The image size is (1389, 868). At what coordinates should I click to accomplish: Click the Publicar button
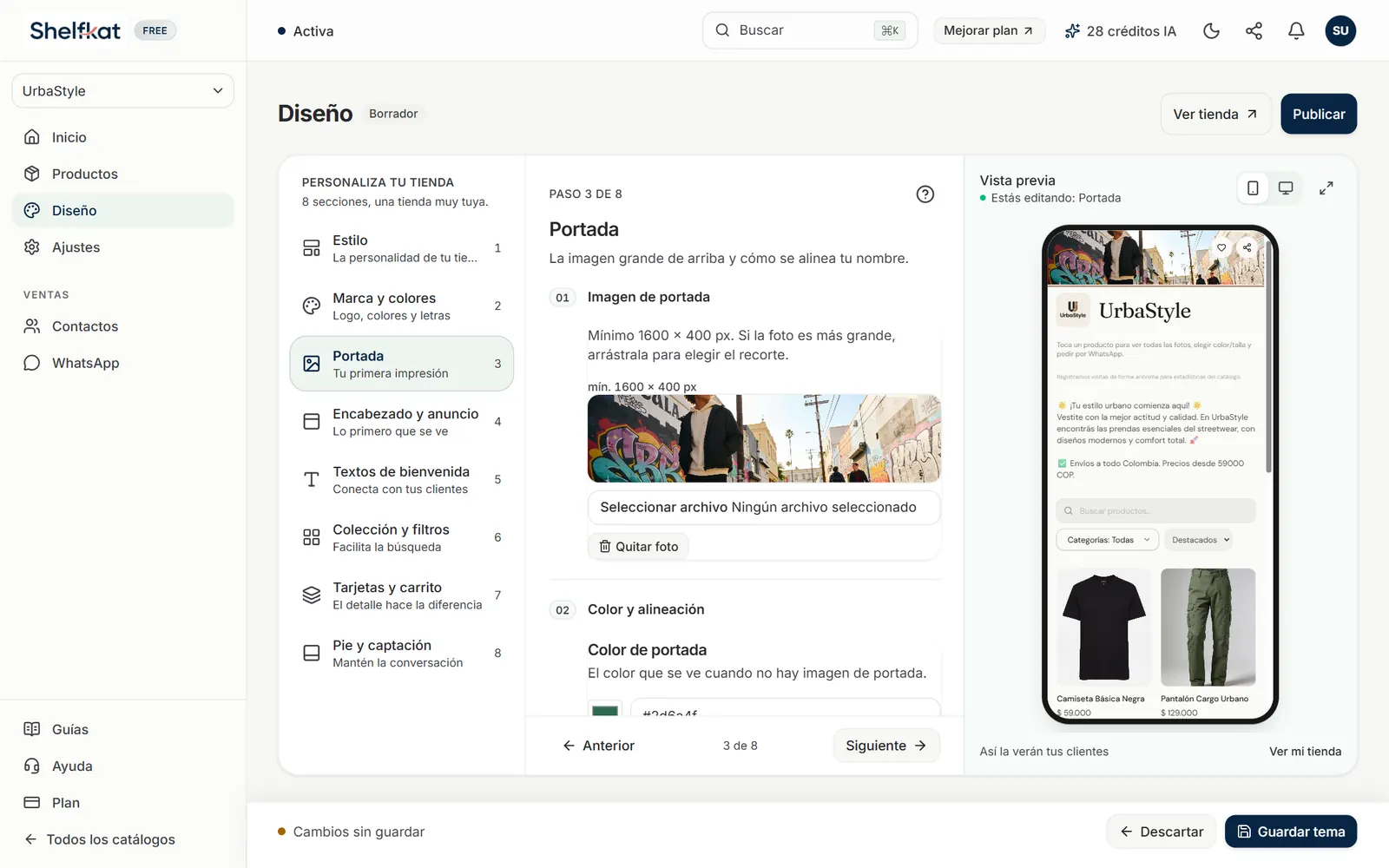(1319, 114)
